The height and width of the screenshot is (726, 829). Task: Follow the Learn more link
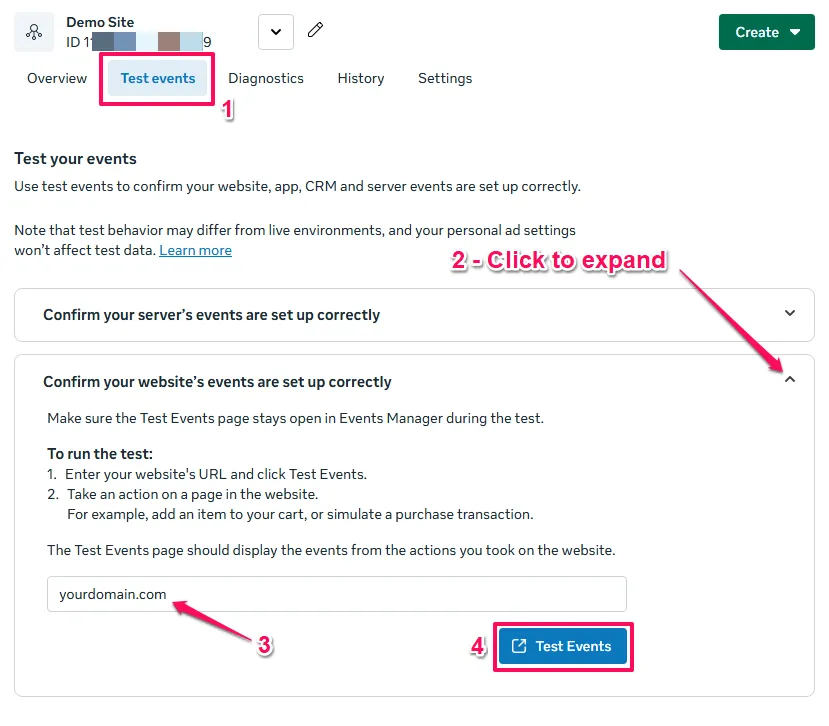(195, 250)
